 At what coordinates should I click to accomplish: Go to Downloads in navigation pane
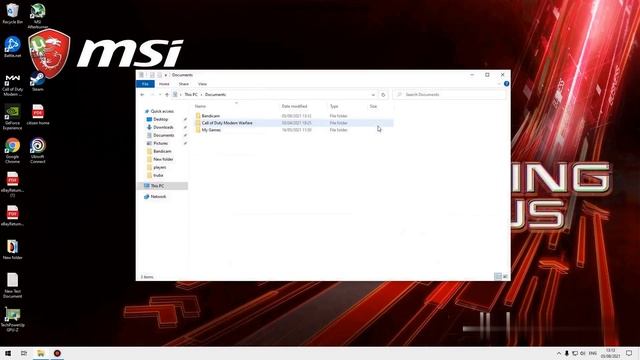163,127
